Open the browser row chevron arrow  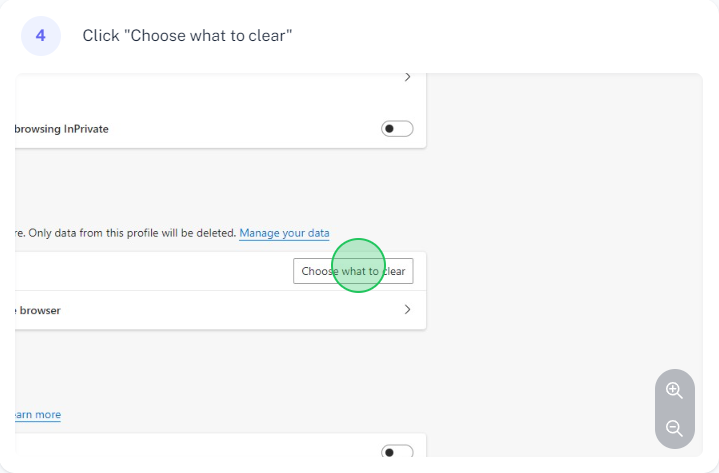click(x=407, y=310)
